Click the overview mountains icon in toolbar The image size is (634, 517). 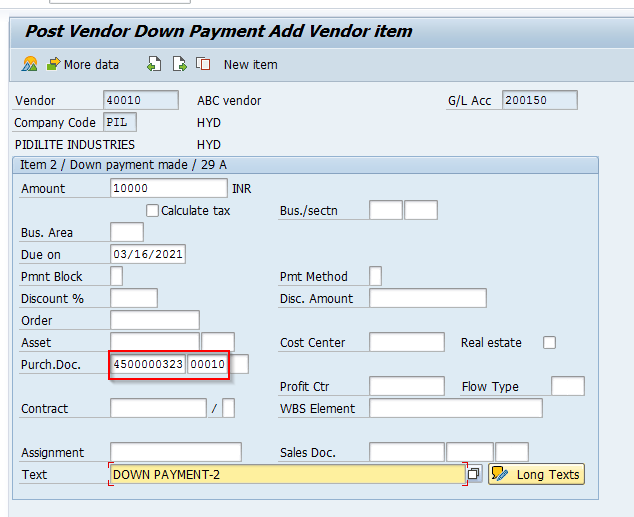tap(30, 64)
